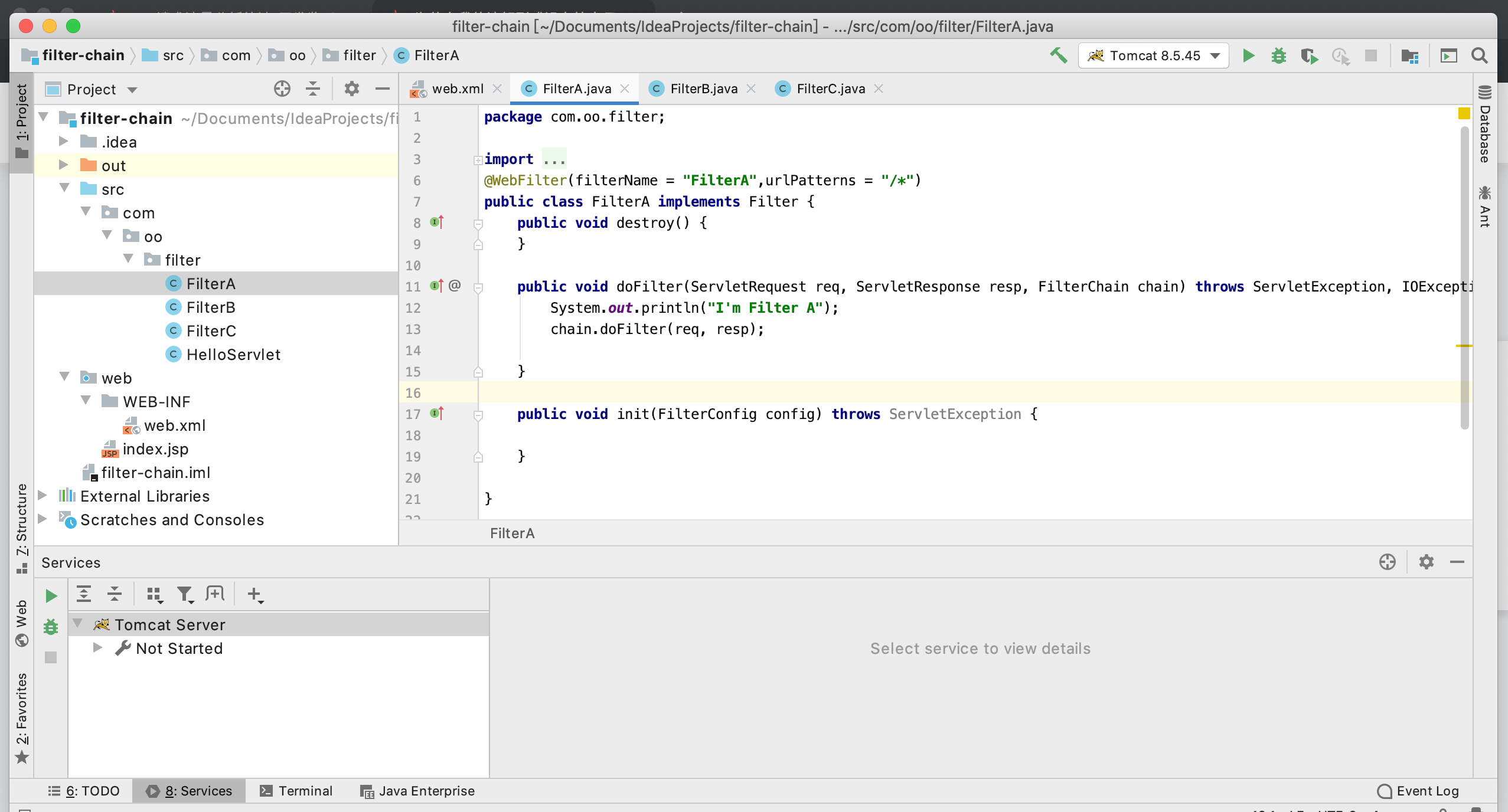Open Group By options in Services toolbar
This screenshot has height=812, width=1508.
coord(155,594)
